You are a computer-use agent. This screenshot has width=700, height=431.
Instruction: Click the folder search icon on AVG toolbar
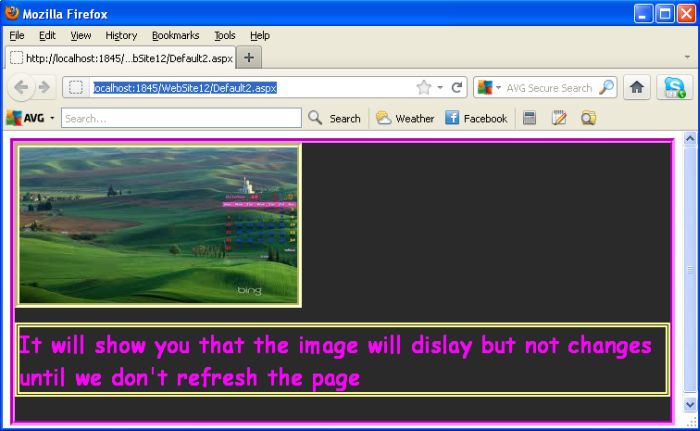point(588,118)
